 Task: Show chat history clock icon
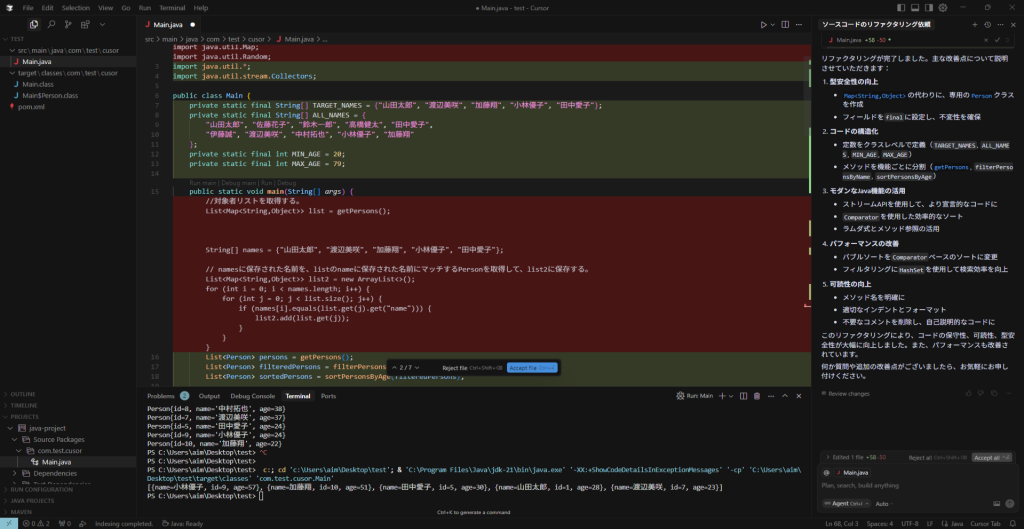click(x=987, y=25)
